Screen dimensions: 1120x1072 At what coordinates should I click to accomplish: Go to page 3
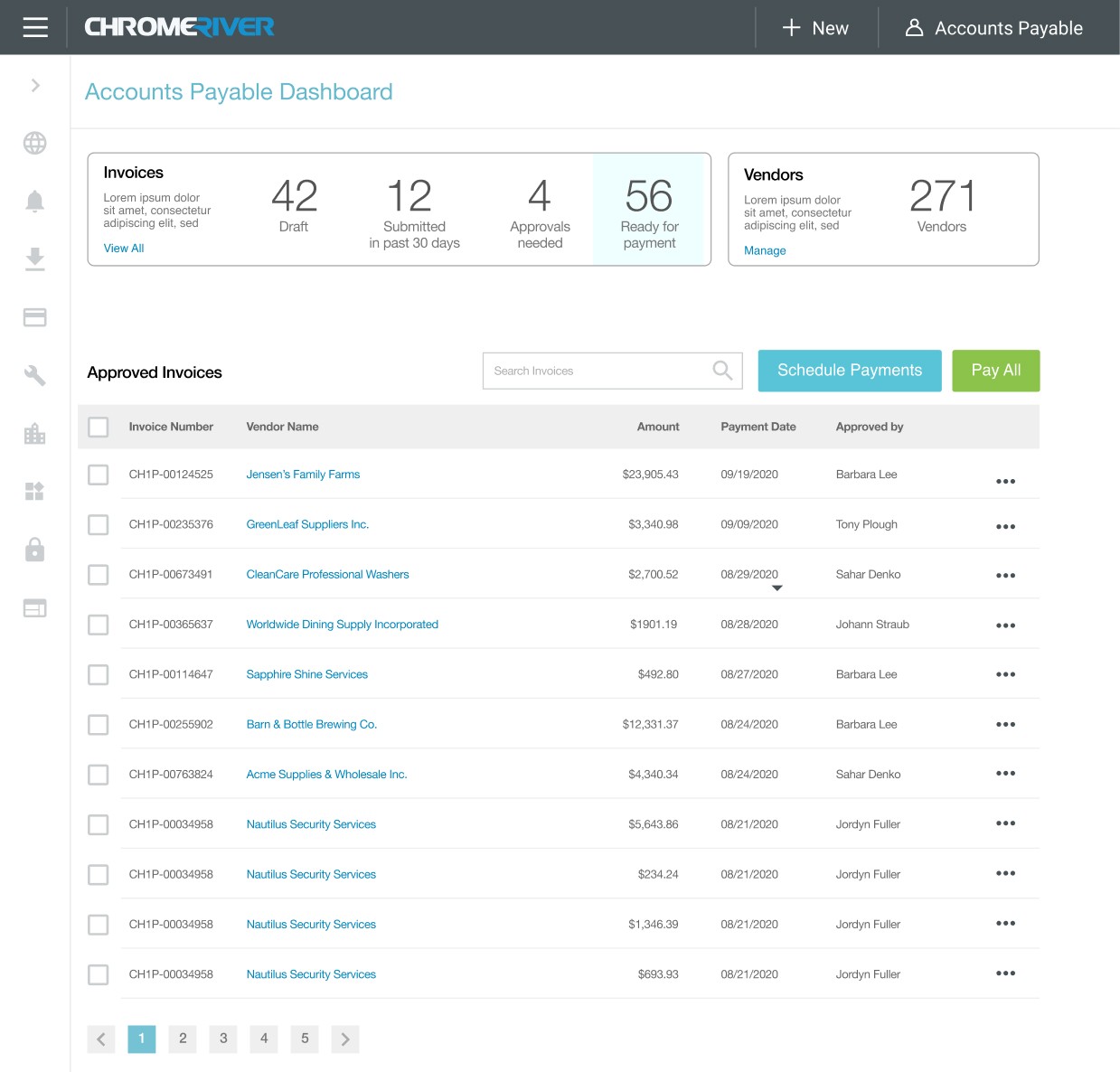click(223, 1039)
